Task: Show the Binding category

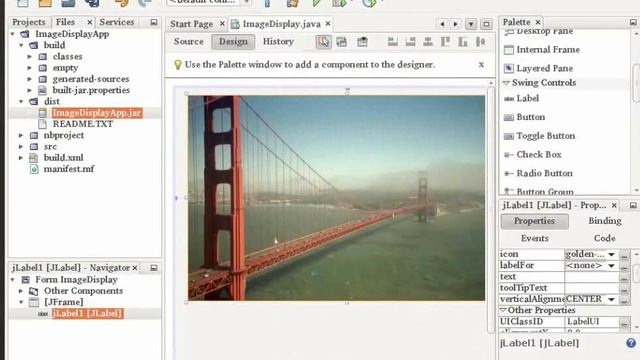Action: point(604,221)
